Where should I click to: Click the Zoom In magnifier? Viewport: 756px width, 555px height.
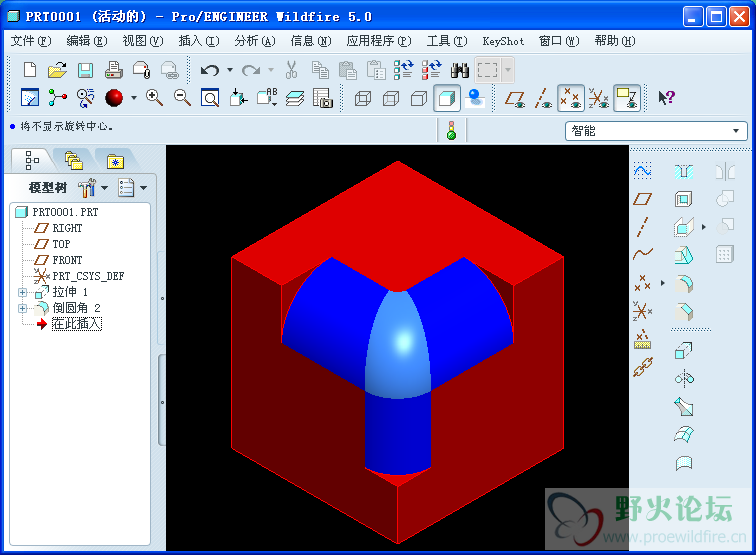click(x=154, y=98)
